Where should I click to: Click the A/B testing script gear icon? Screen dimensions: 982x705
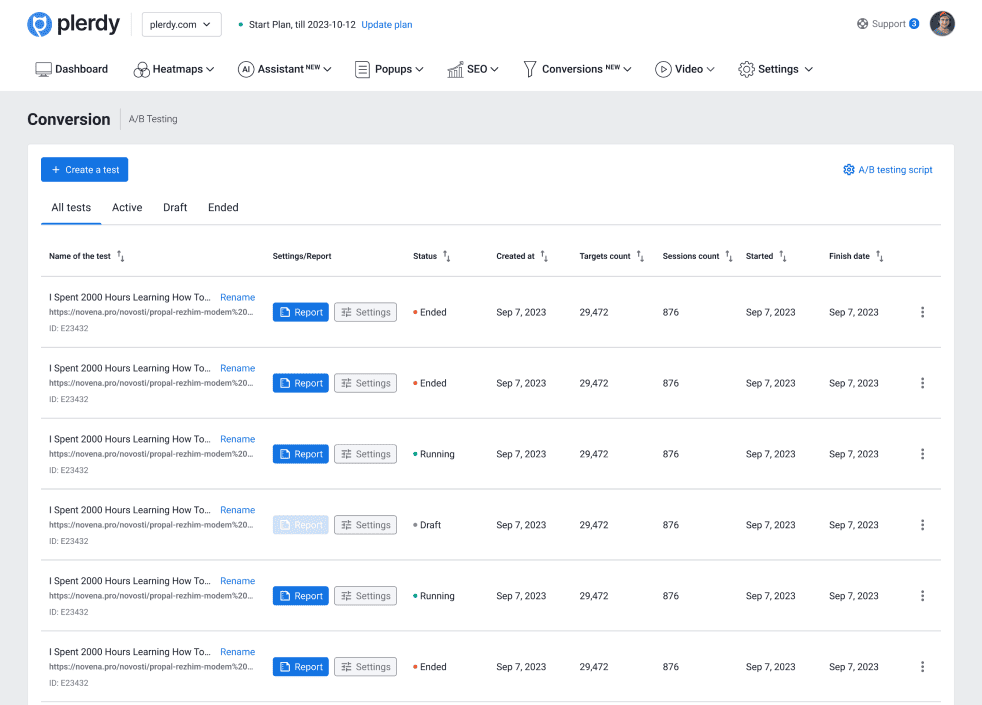849,170
